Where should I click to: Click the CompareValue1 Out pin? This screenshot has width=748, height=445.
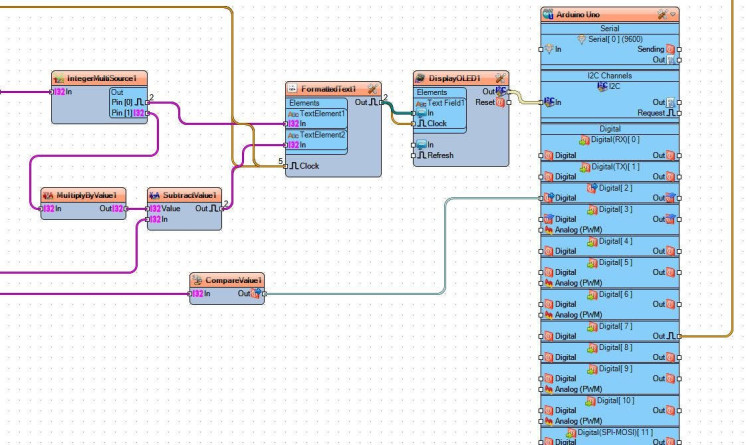tap(265, 294)
